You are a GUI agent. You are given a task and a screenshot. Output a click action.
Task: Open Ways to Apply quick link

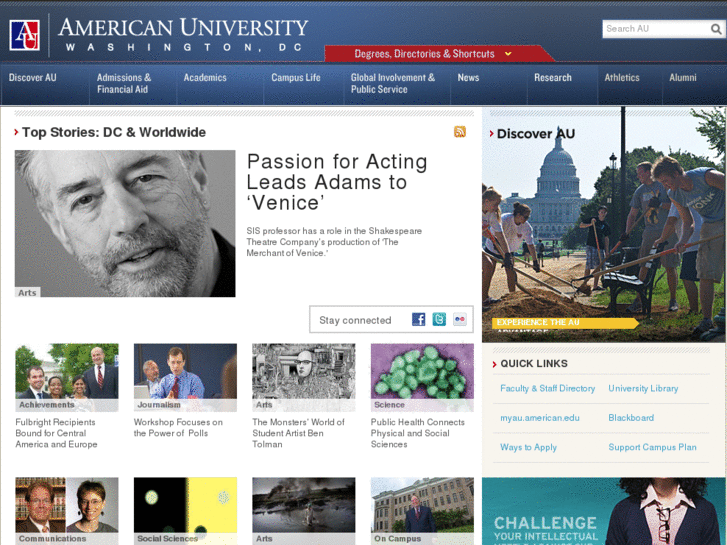(528, 448)
